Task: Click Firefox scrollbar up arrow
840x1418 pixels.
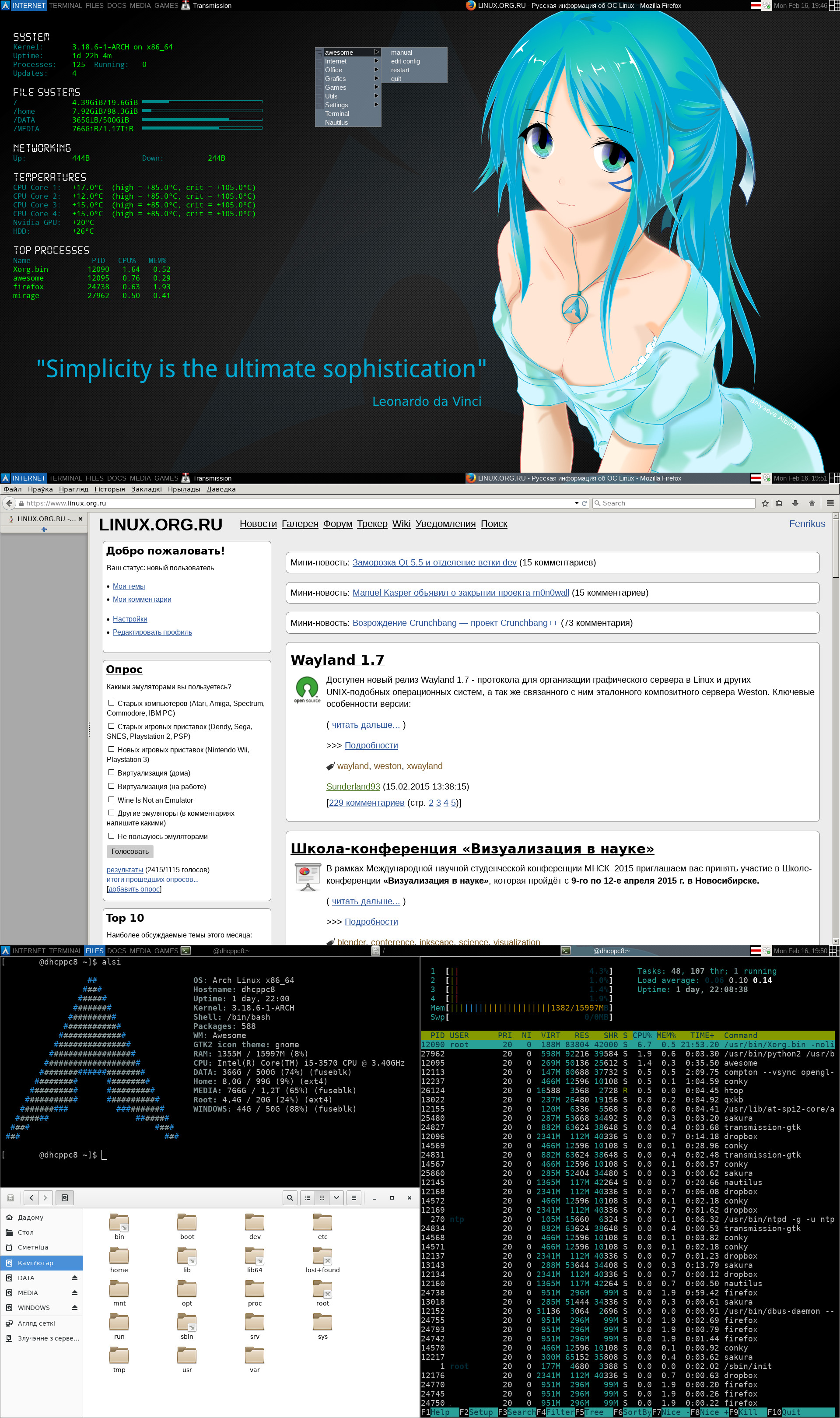Action: click(836, 516)
